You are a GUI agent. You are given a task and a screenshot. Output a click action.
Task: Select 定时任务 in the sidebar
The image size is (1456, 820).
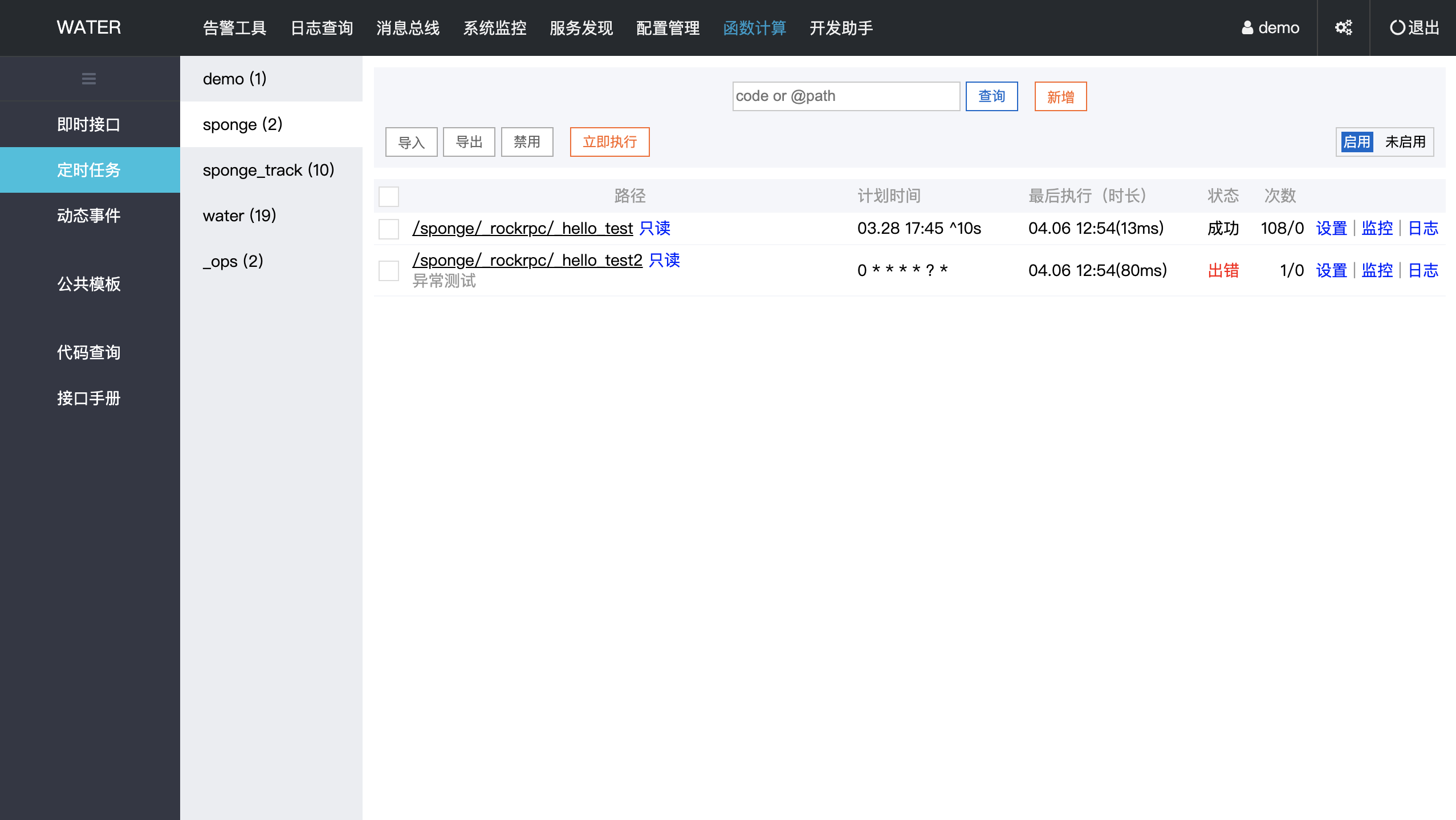pyautogui.click(x=90, y=170)
